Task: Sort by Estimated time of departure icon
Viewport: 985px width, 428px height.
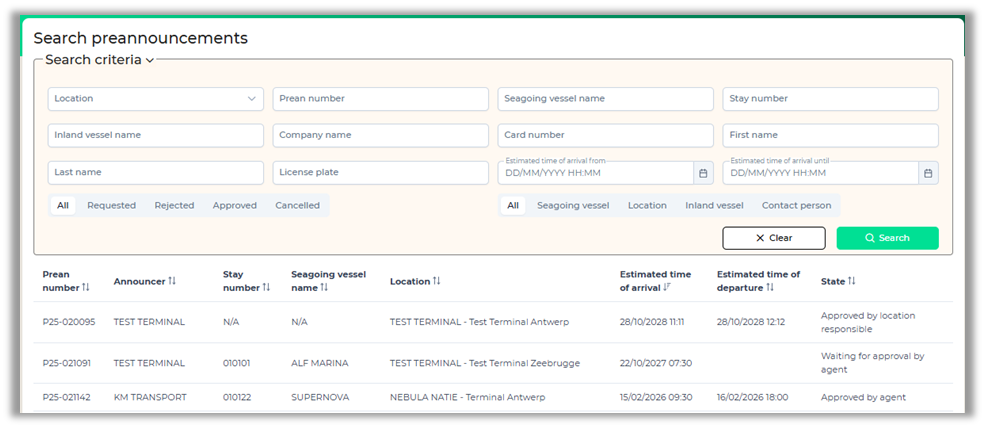Action: click(x=770, y=288)
